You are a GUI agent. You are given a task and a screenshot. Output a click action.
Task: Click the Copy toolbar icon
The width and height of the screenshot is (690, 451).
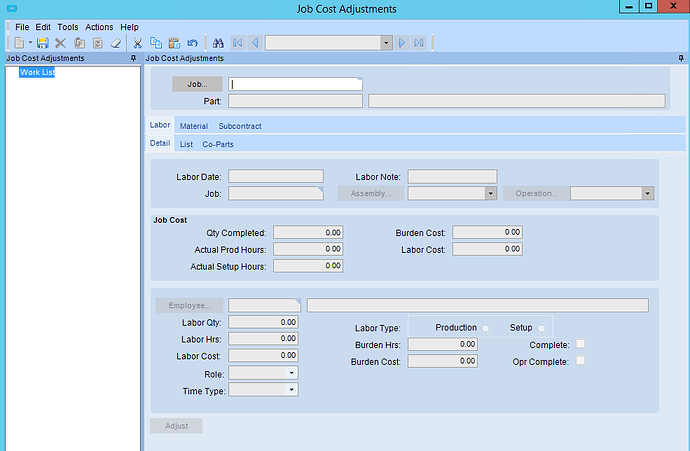(x=156, y=43)
